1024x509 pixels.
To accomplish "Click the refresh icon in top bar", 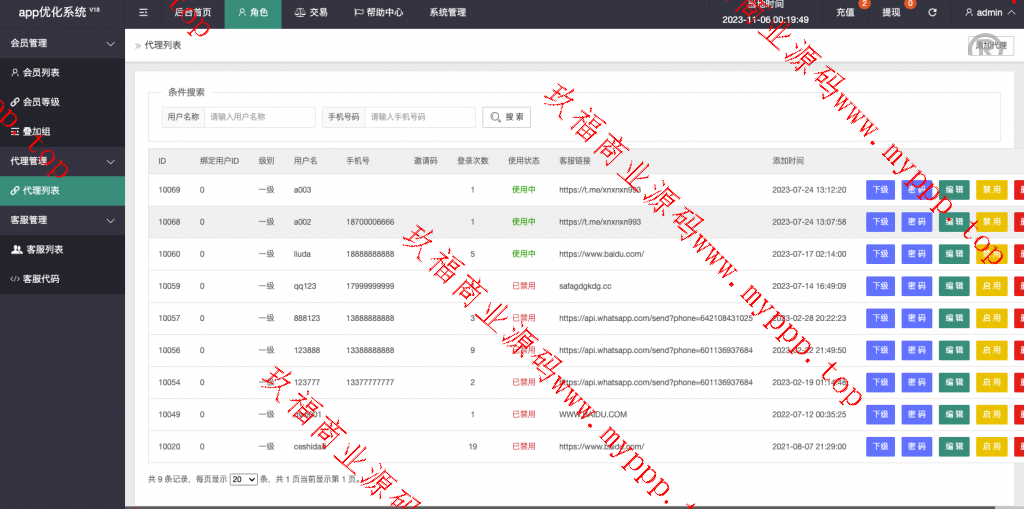I will click(x=933, y=13).
